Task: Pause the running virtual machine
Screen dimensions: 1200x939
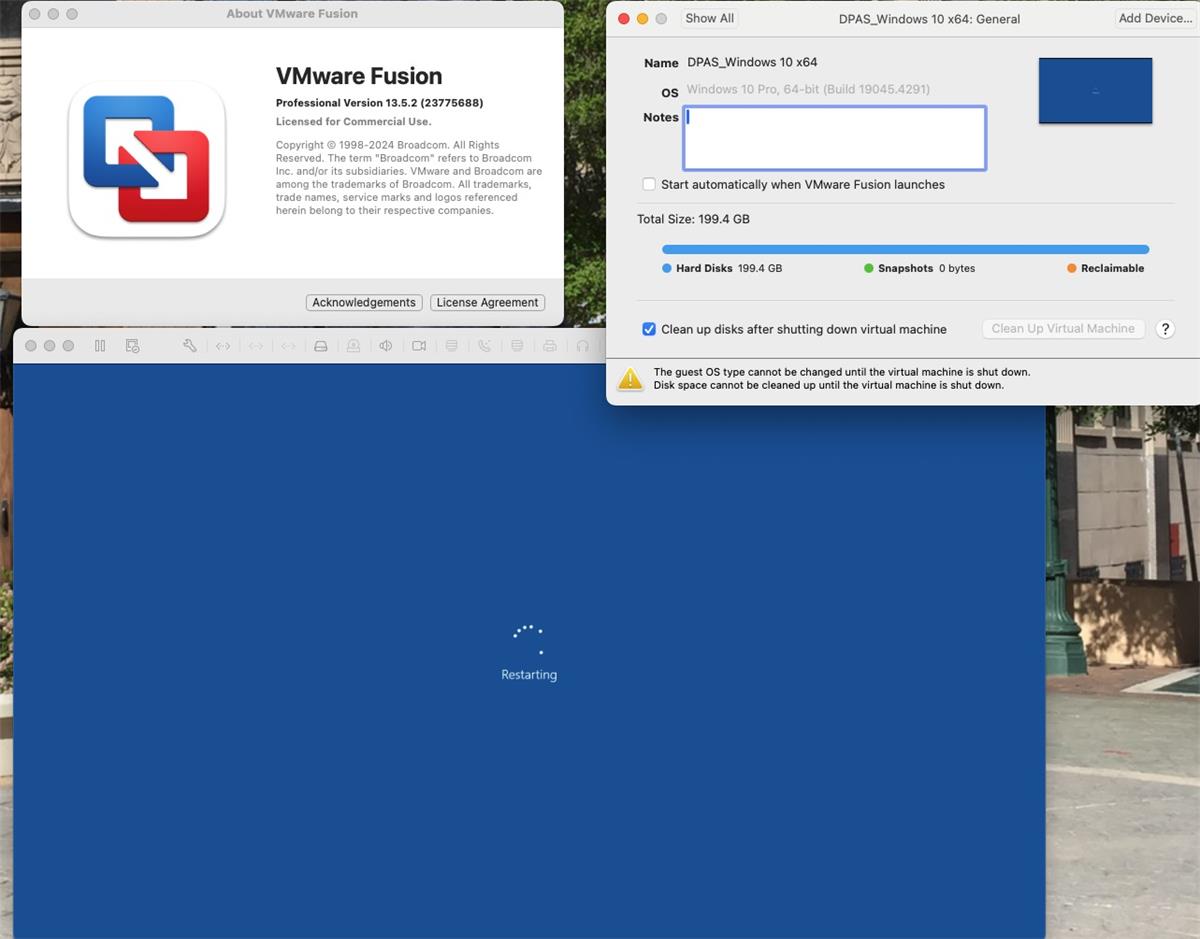Action: tap(100, 345)
